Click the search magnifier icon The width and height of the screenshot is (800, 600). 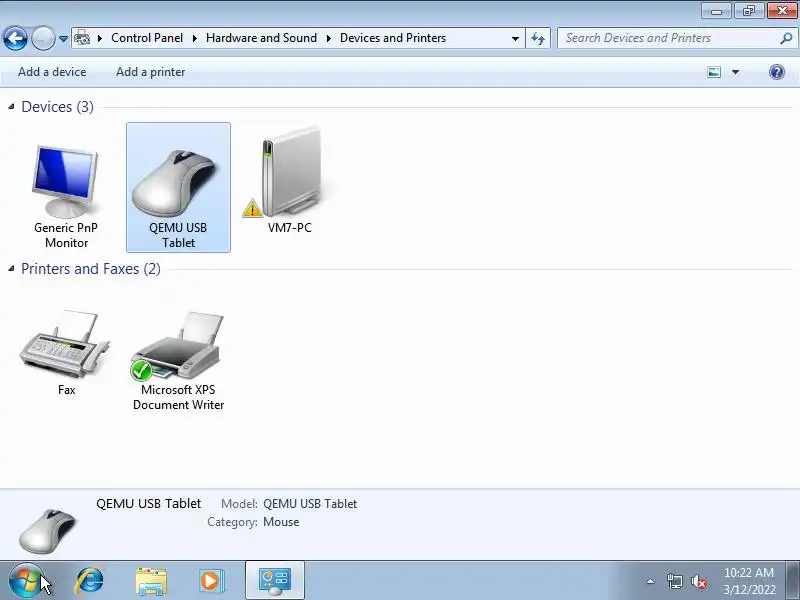tap(786, 38)
